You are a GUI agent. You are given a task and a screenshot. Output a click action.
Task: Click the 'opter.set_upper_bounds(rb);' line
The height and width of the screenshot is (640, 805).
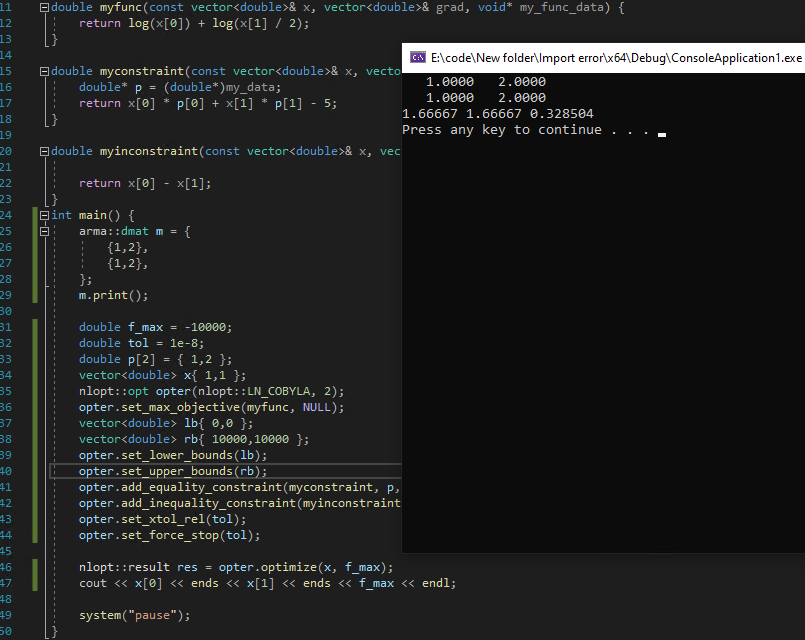pos(173,471)
